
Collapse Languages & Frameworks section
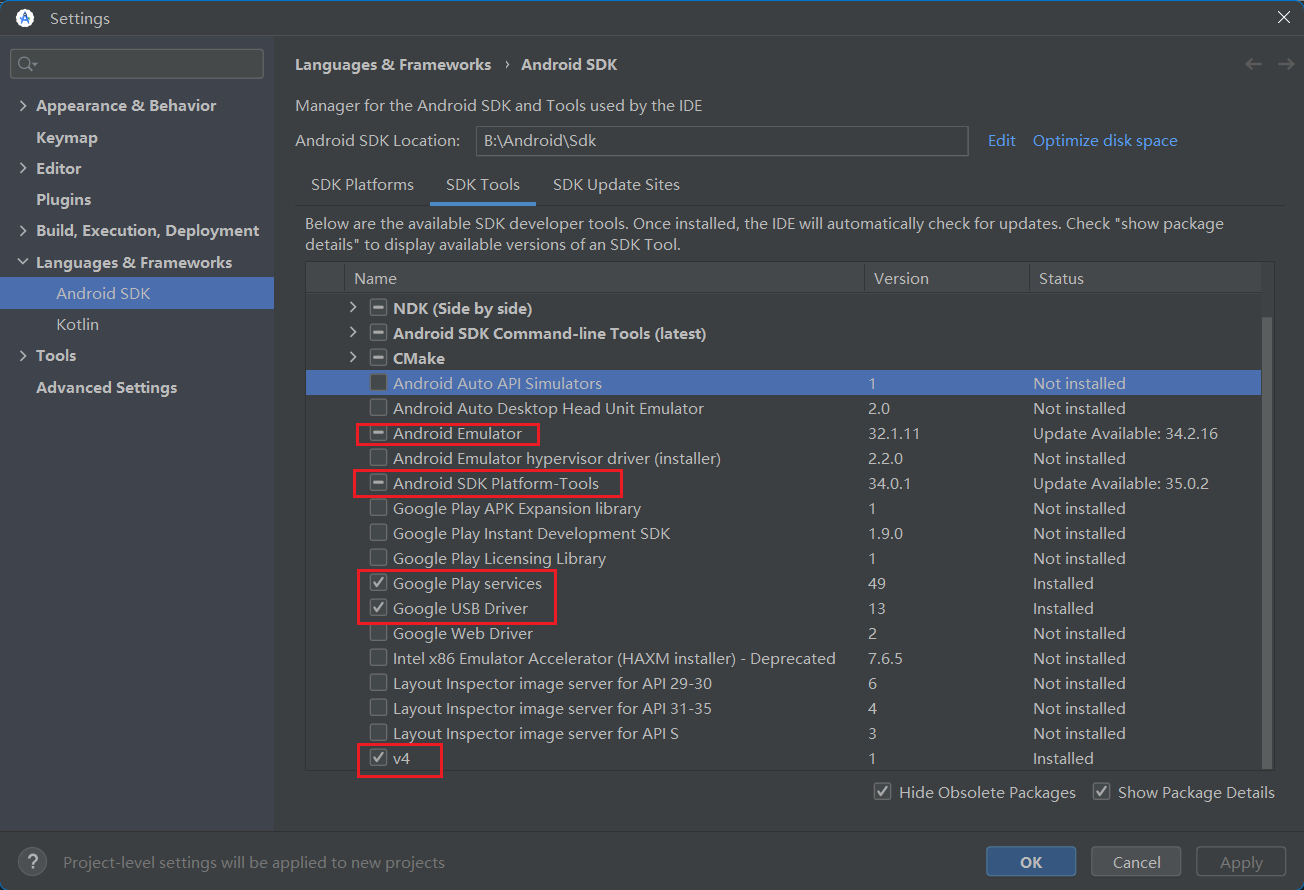[23, 262]
